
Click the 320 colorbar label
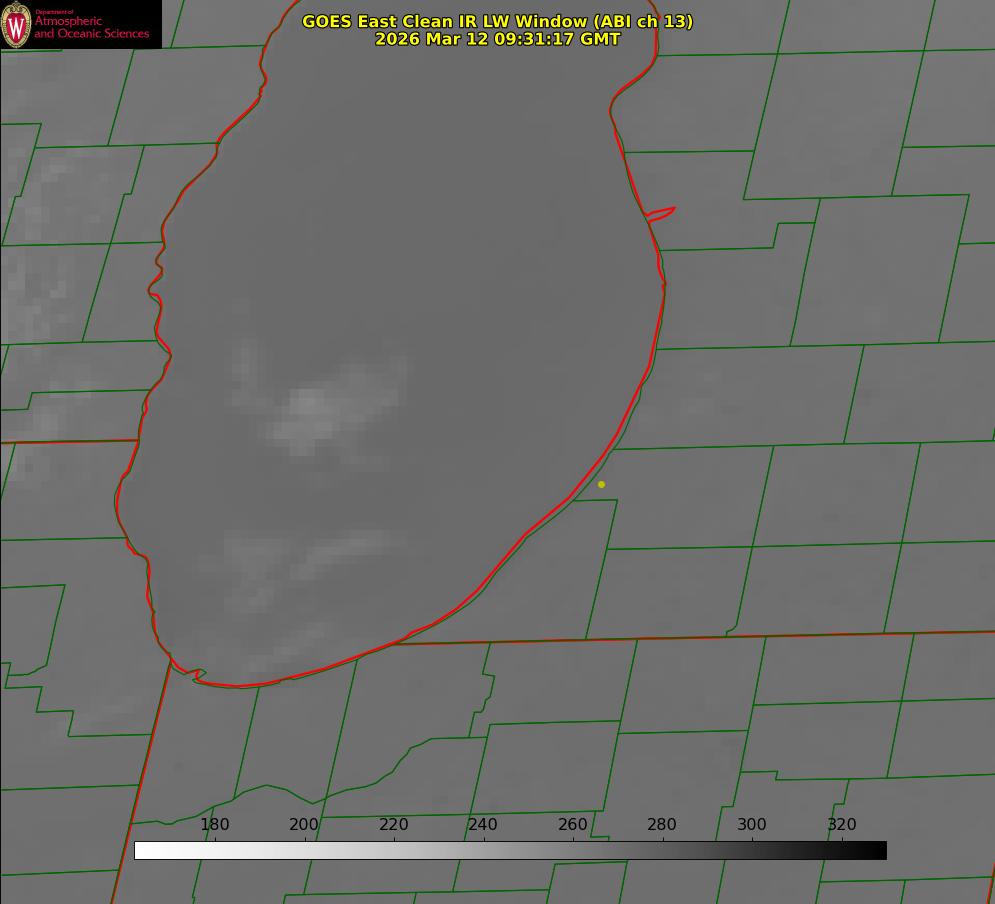(x=842, y=824)
